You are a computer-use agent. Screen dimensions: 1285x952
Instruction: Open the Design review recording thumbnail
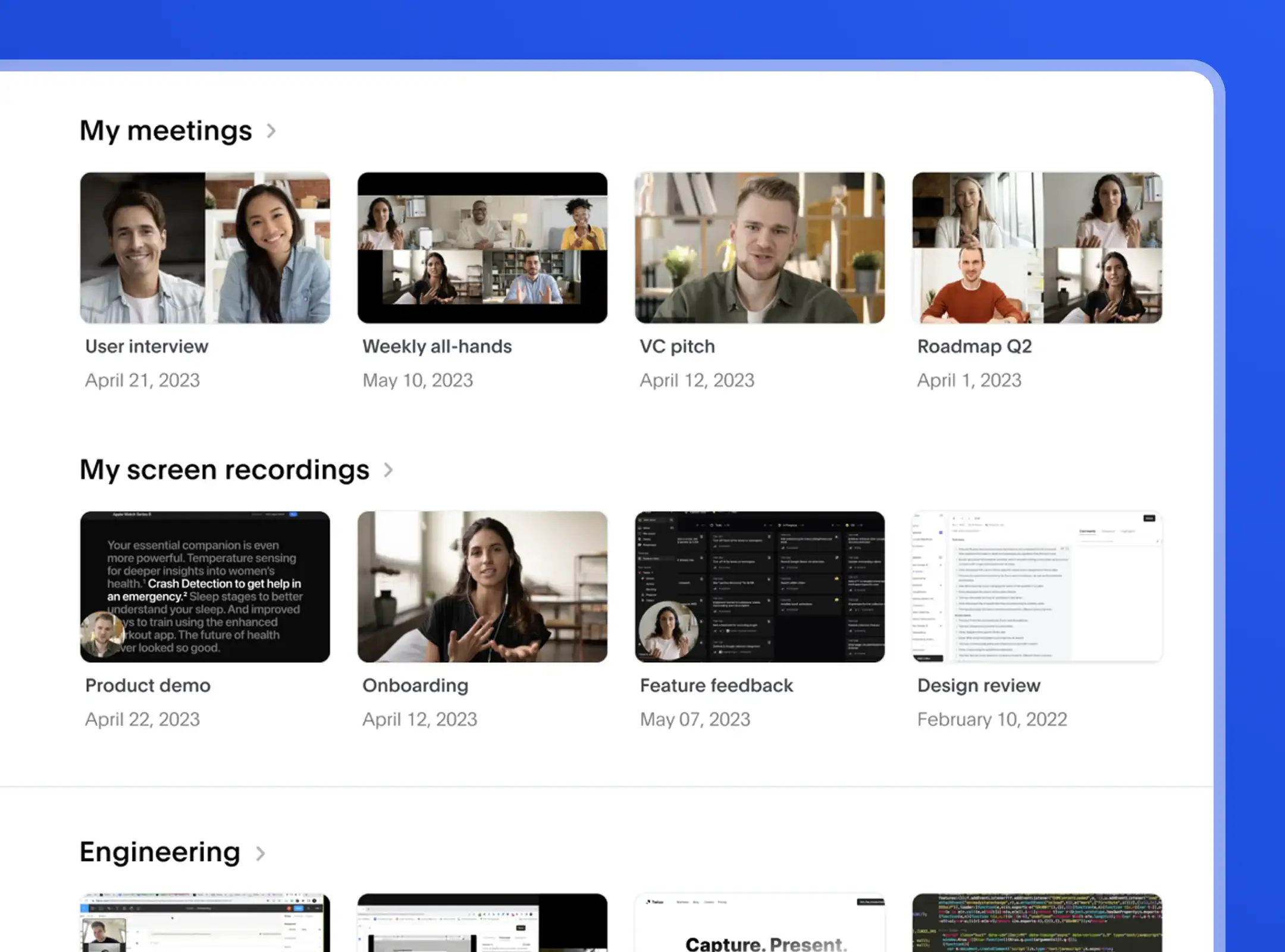1037,587
